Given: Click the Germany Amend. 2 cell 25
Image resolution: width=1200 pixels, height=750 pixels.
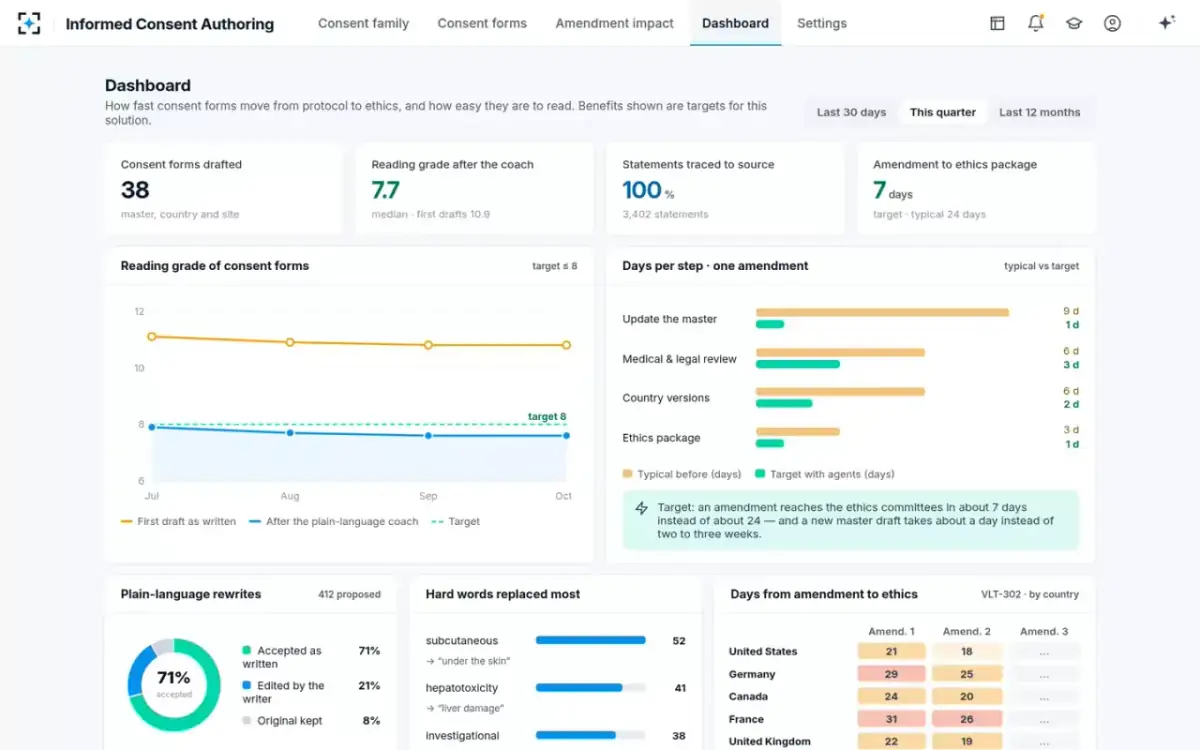Looking at the screenshot, I should pyautogui.click(x=967, y=674).
